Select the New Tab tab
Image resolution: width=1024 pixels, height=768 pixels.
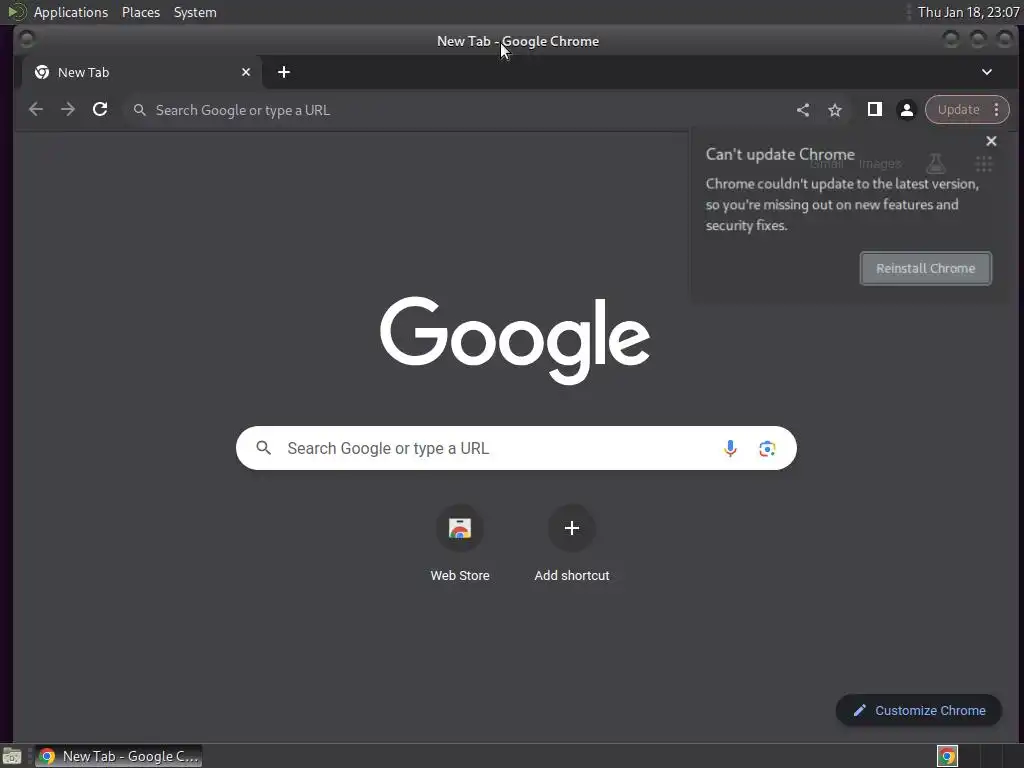click(142, 72)
